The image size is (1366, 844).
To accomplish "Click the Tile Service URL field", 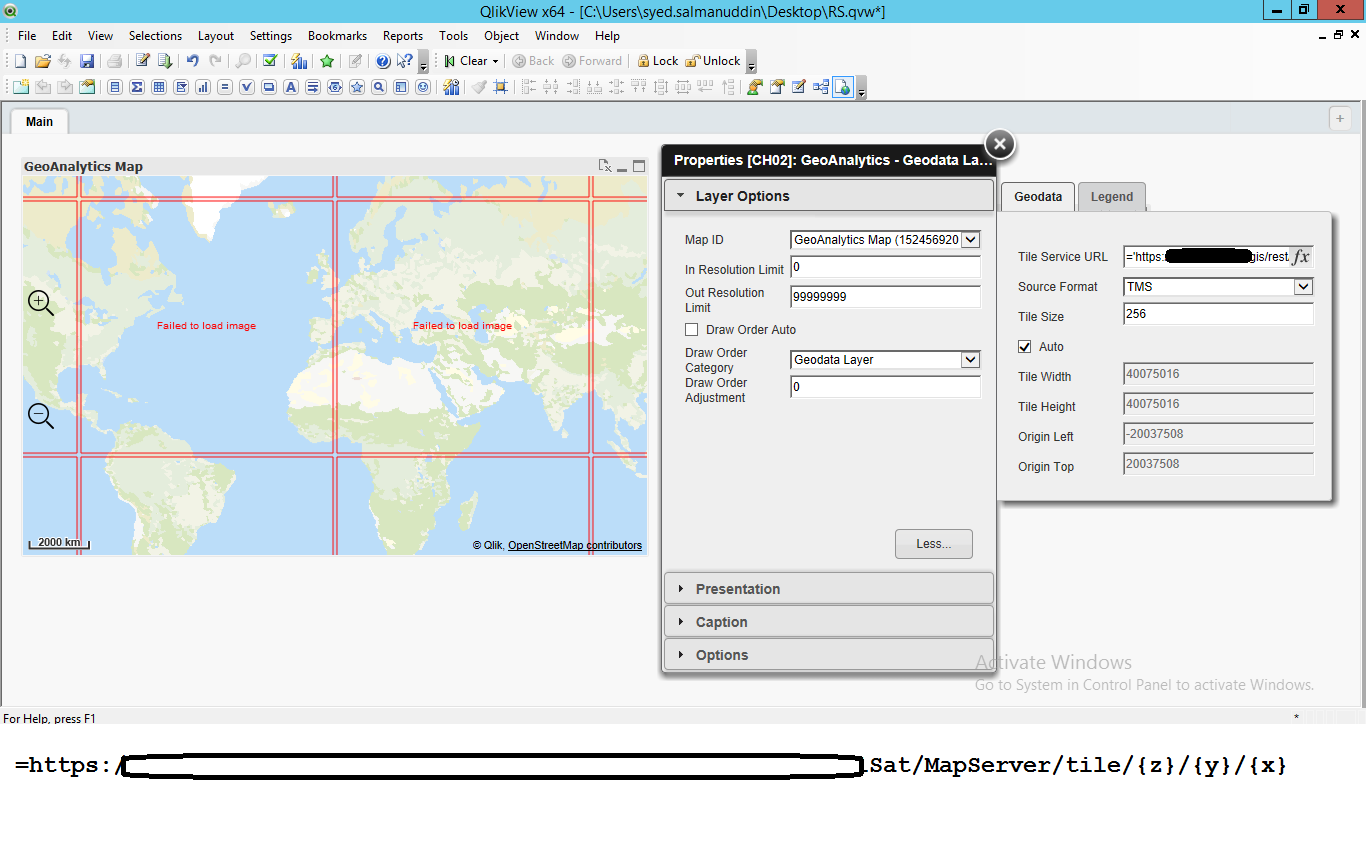I will [x=1207, y=257].
